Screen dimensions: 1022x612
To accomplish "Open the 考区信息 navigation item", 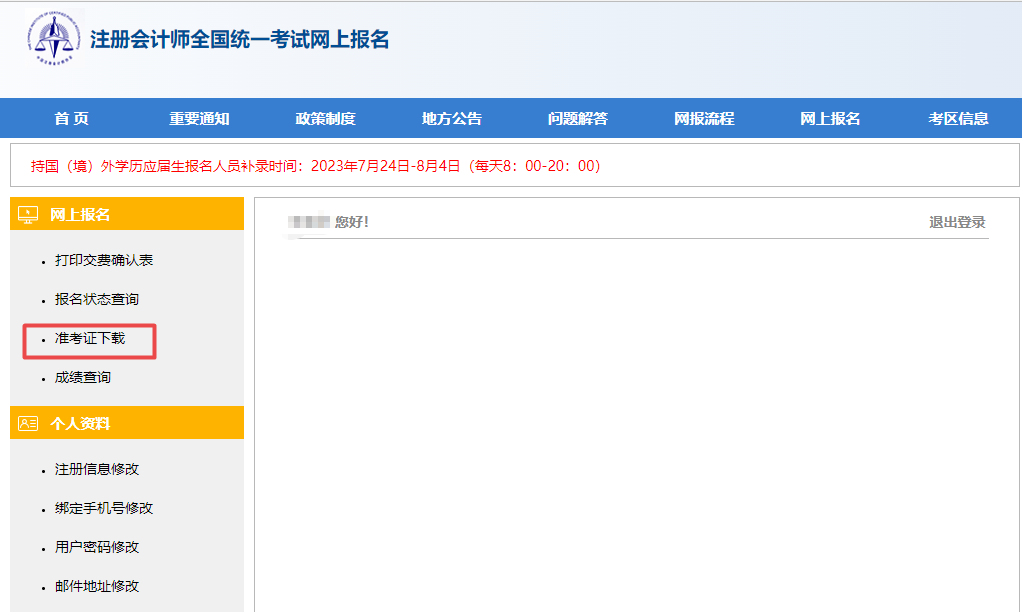I will tap(958, 119).
